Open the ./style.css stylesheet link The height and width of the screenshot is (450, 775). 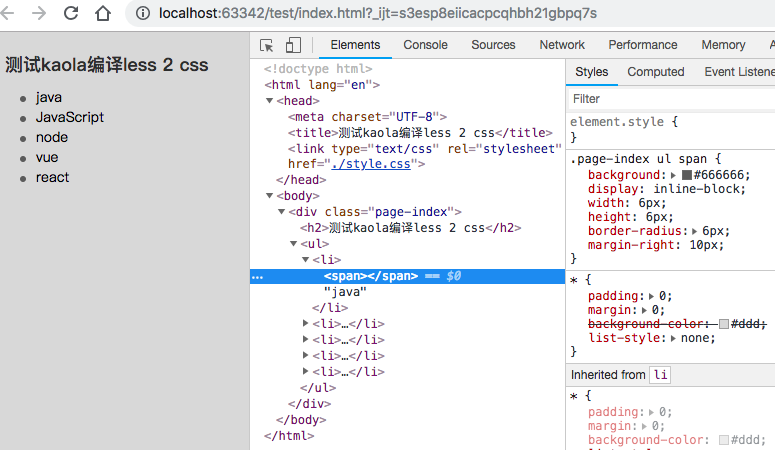(x=371, y=164)
